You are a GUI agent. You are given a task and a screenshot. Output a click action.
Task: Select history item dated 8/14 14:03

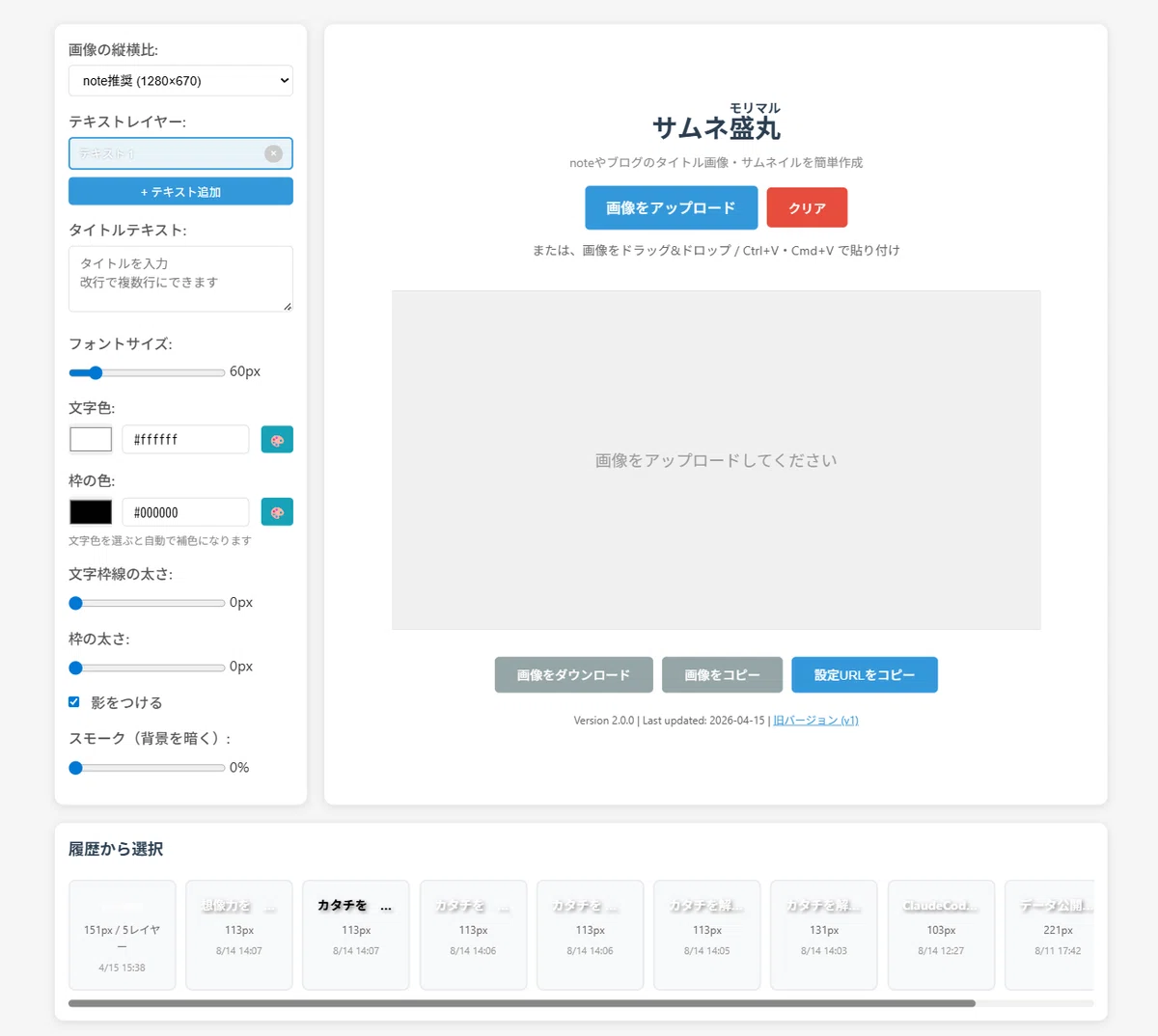[x=824, y=935]
